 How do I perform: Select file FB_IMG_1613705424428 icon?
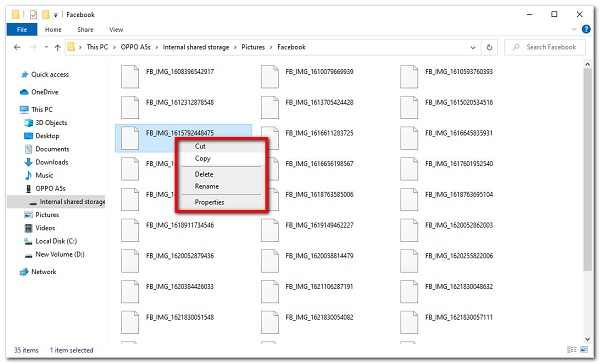[x=269, y=107]
